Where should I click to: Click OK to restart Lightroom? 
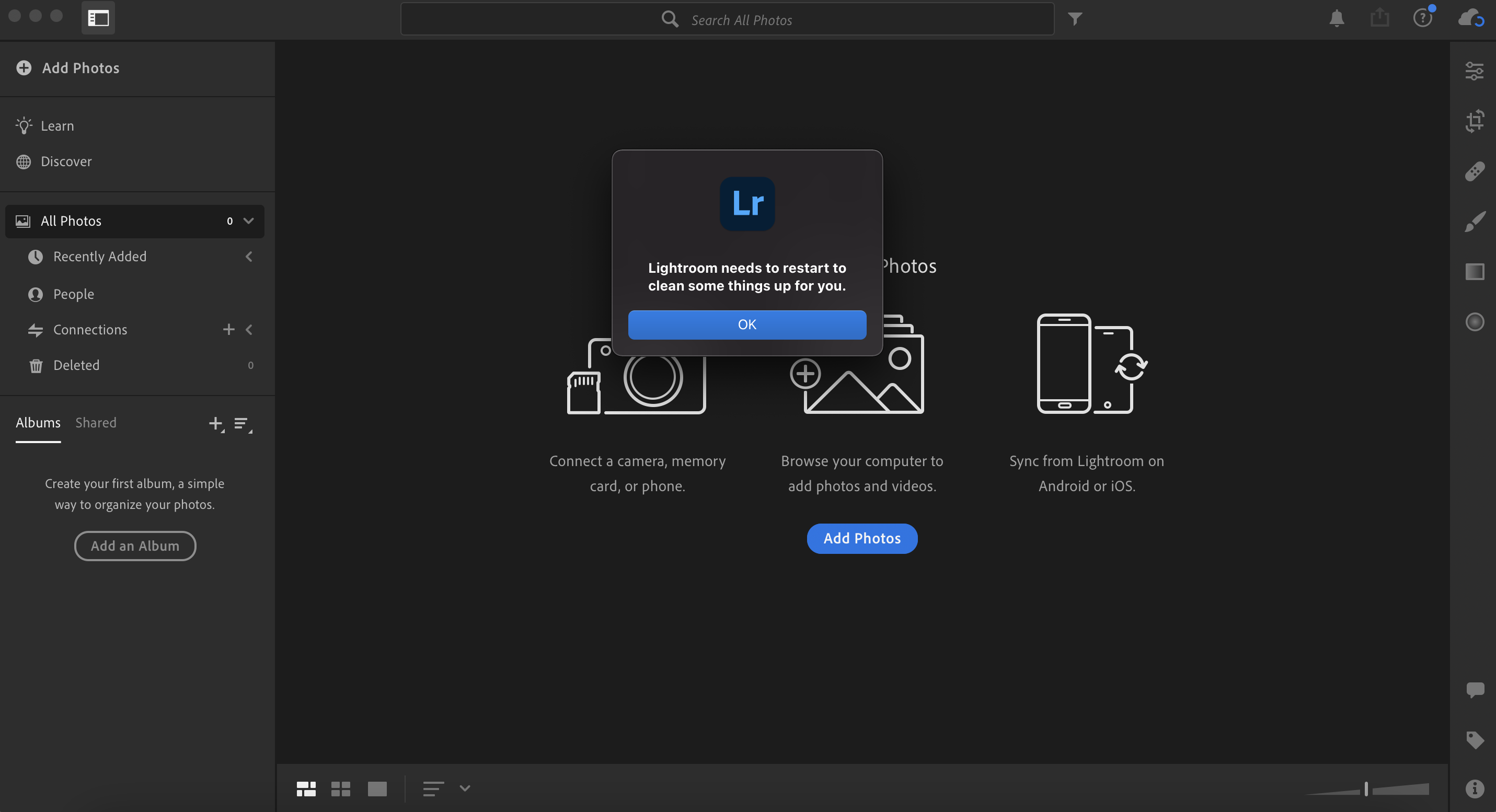(x=747, y=324)
